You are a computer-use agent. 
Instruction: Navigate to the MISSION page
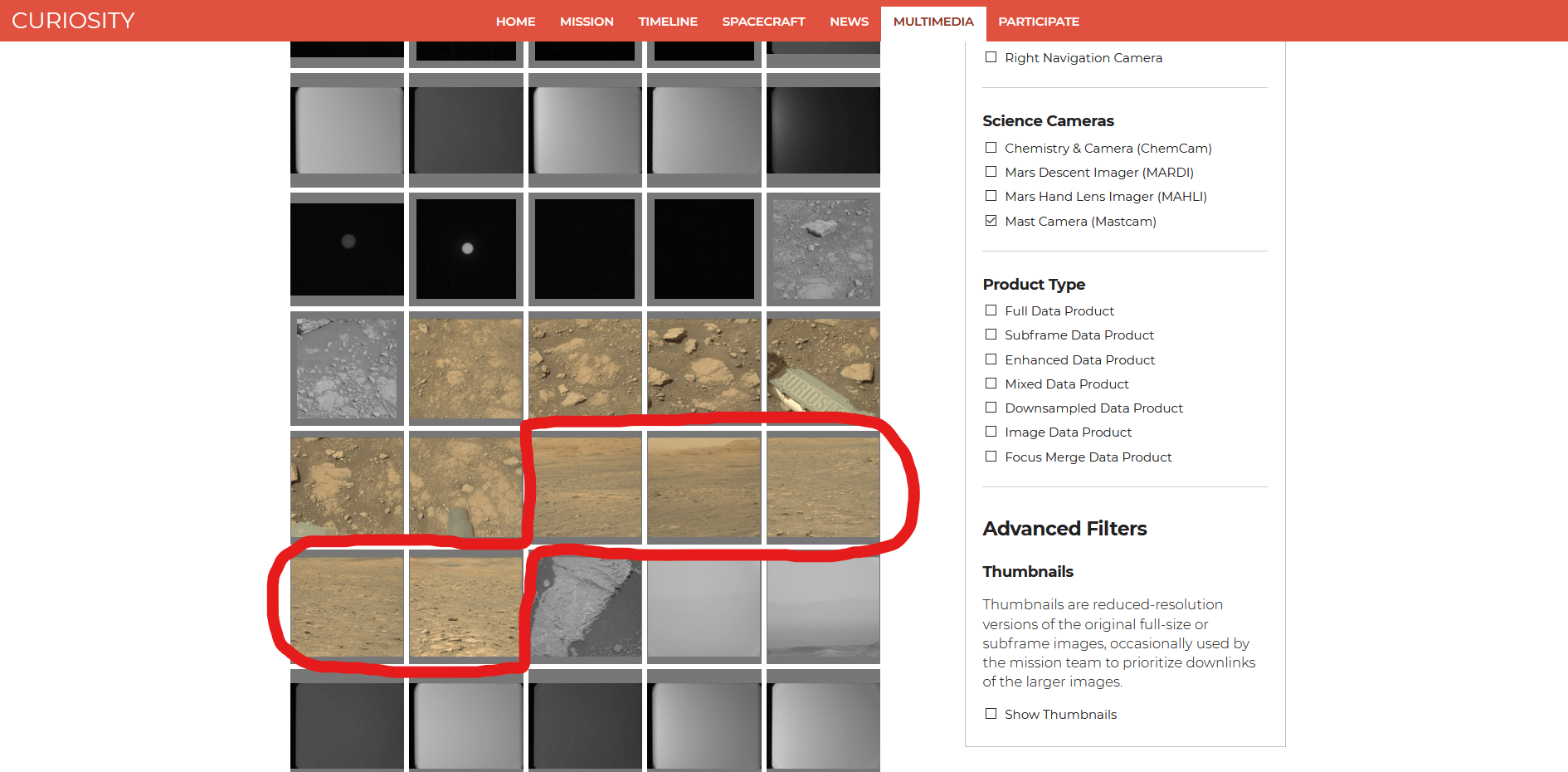click(x=587, y=22)
